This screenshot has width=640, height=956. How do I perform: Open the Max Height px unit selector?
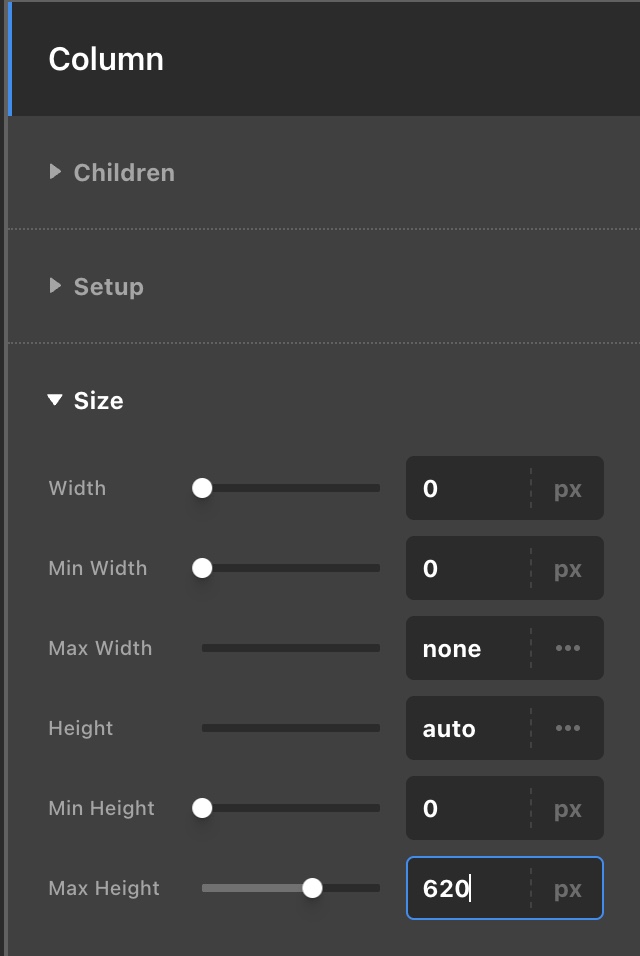[x=567, y=889]
